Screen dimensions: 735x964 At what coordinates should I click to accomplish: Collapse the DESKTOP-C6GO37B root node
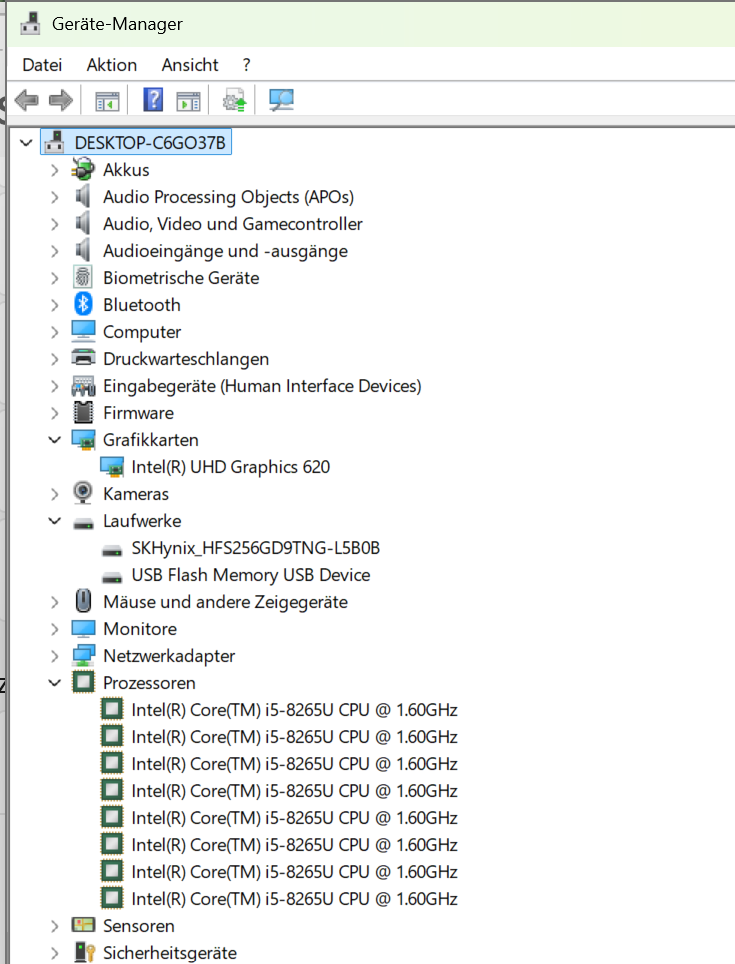(x=26, y=143)
